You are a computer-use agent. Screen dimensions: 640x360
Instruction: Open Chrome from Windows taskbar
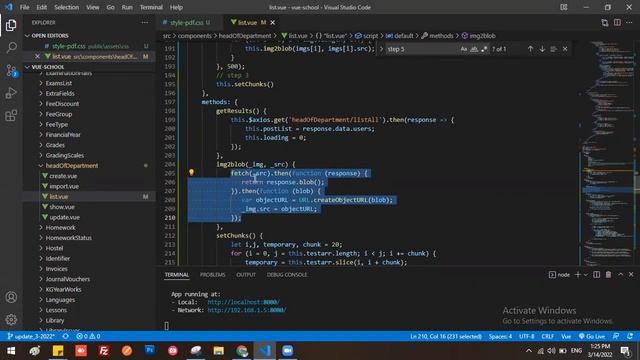pyautogui.click(x=242, y=351)
